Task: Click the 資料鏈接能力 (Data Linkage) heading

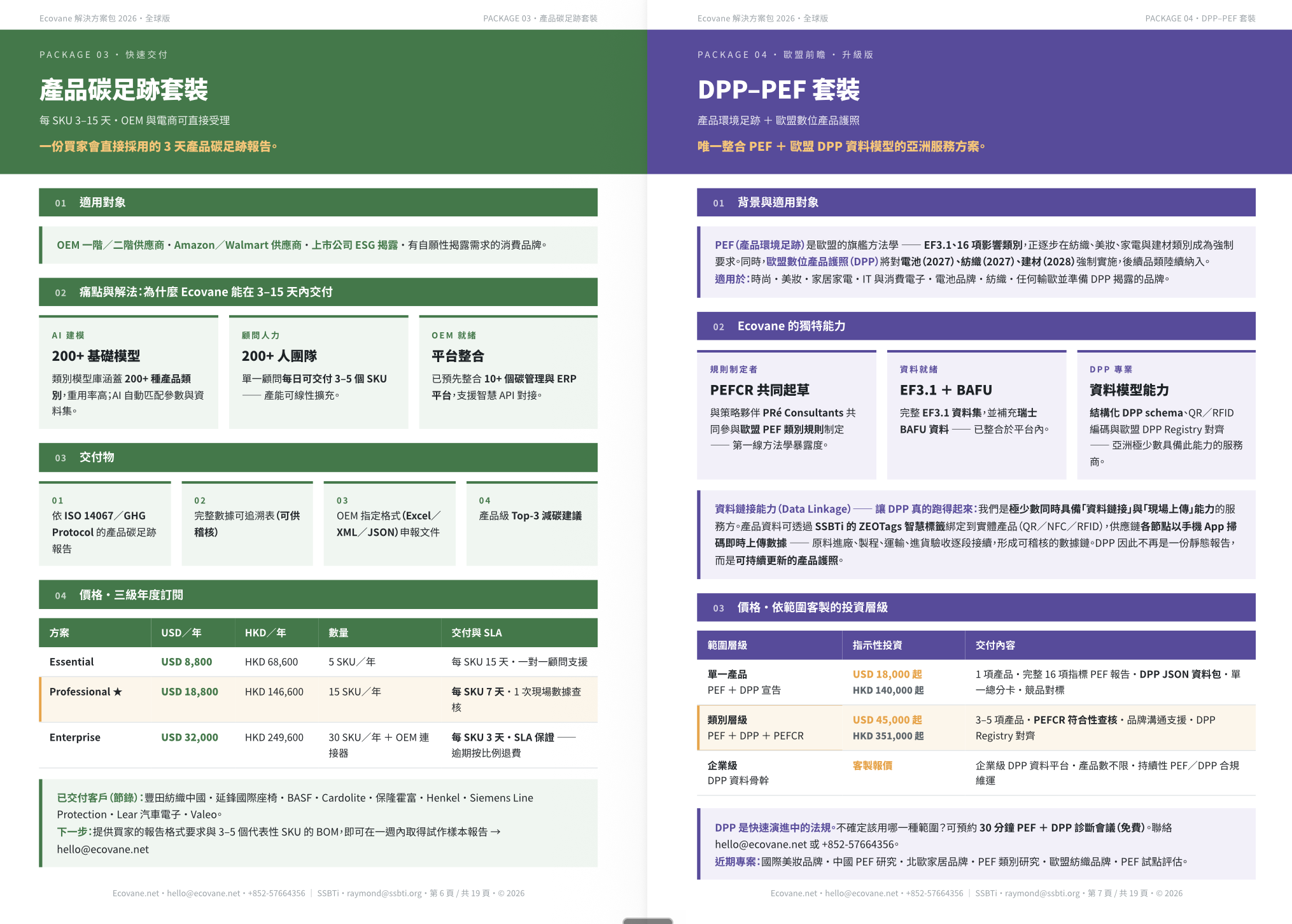Action: click(783, 509)
